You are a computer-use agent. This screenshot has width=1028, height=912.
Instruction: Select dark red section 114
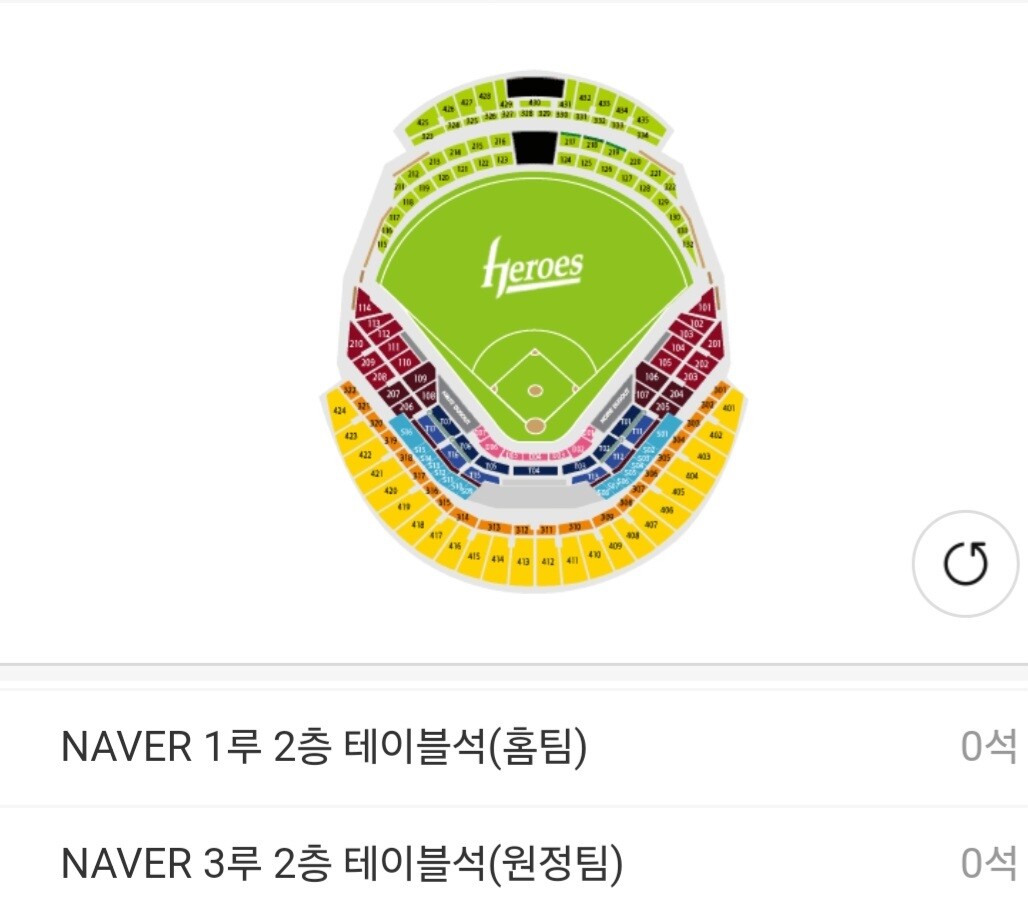pyautogui.click(x=365, y=307)
